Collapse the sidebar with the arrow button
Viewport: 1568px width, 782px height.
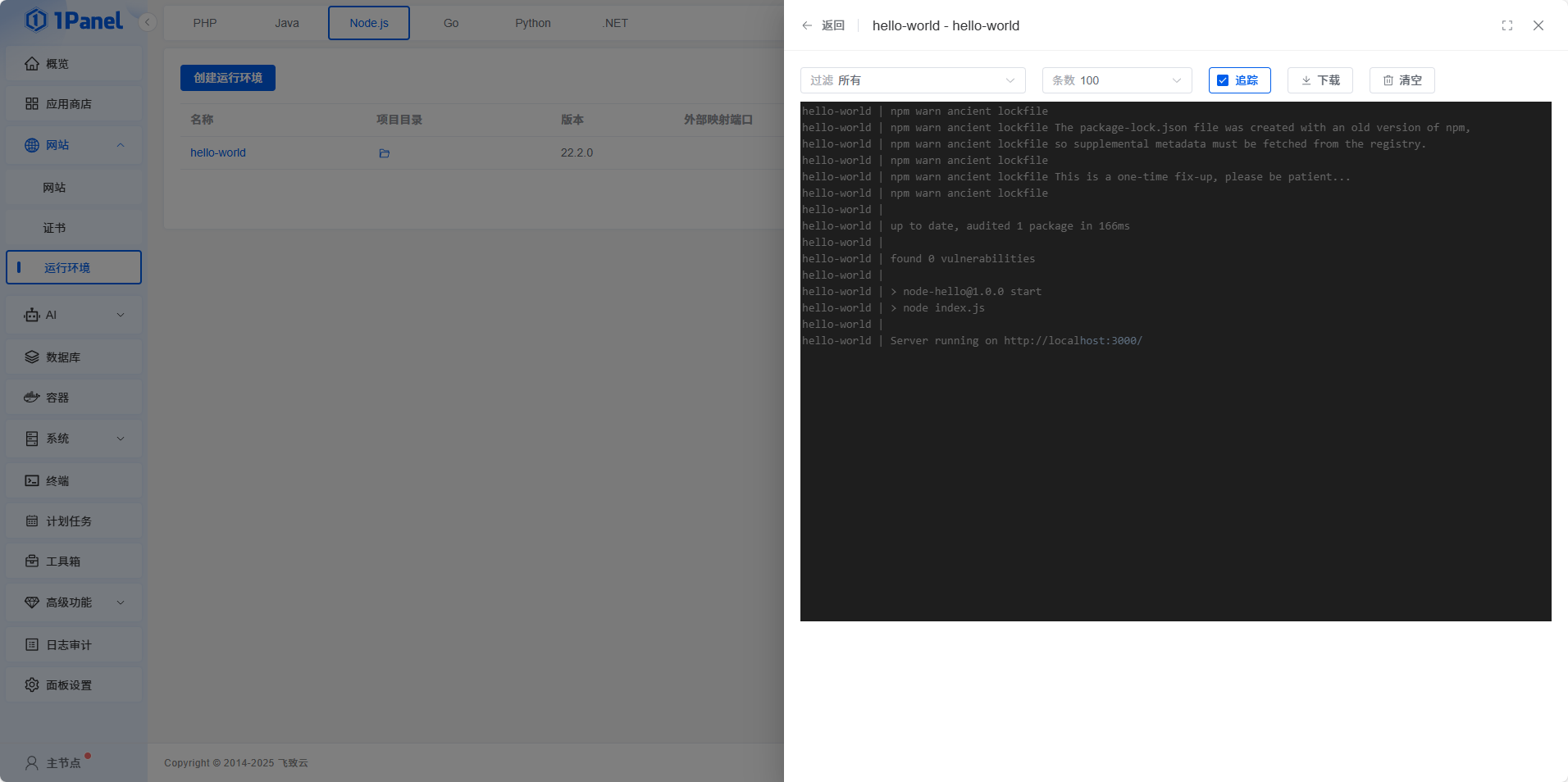pos(148,22)
